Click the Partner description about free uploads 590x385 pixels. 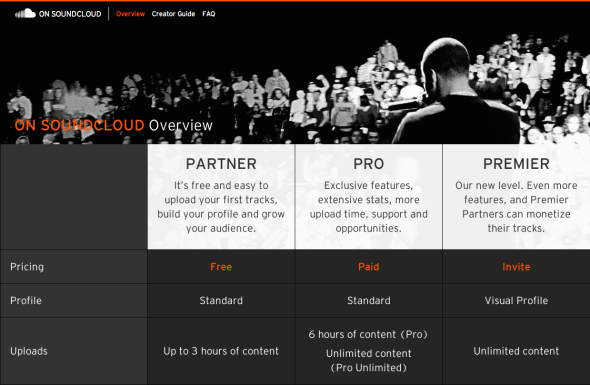coord(221,207)
